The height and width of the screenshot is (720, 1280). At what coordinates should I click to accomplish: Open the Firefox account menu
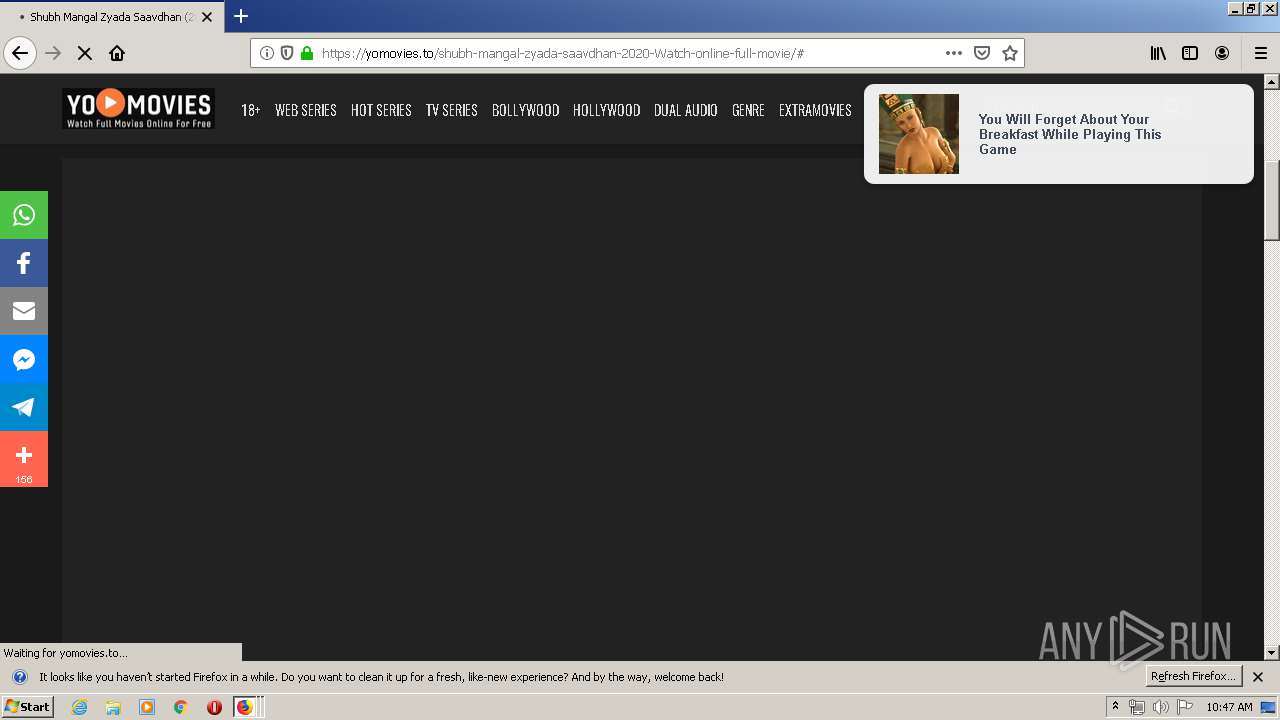[1222, 53]
